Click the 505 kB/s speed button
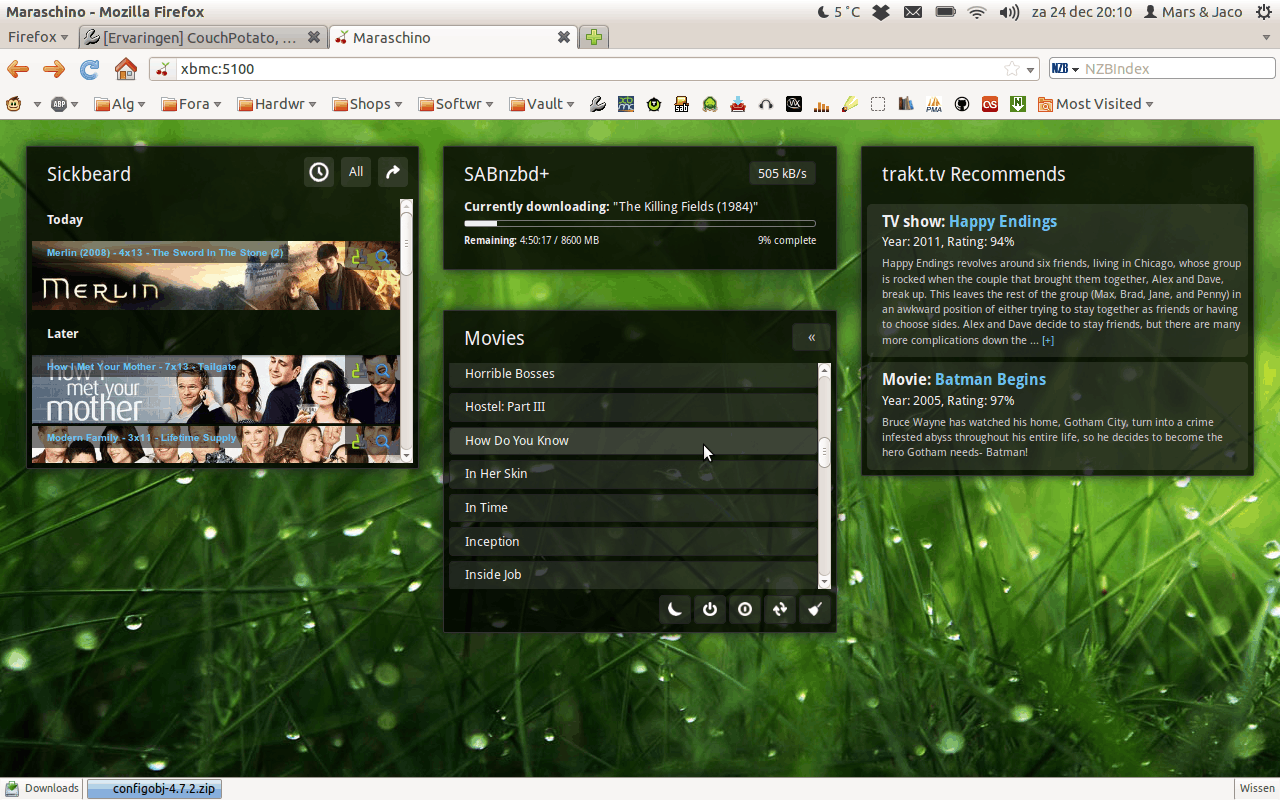The height and width of the screenshot is (800, 1280). point(782,173)
